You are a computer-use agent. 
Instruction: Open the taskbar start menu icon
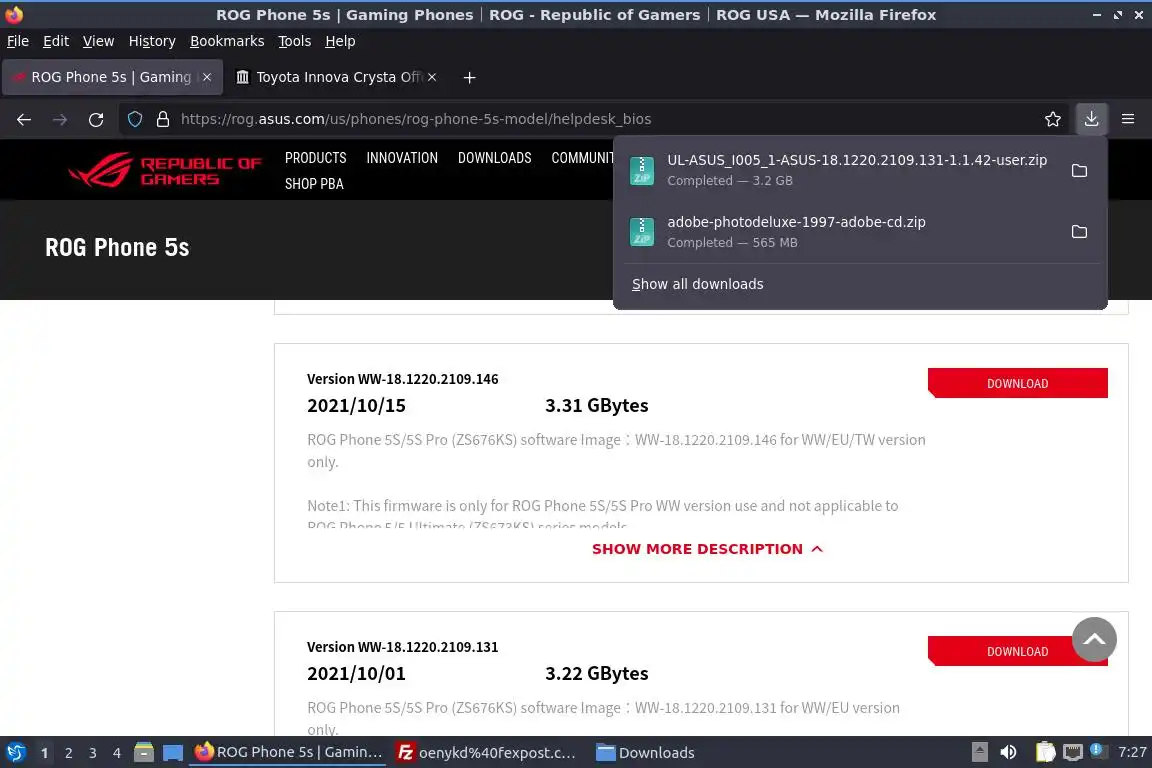pos(15,753)
